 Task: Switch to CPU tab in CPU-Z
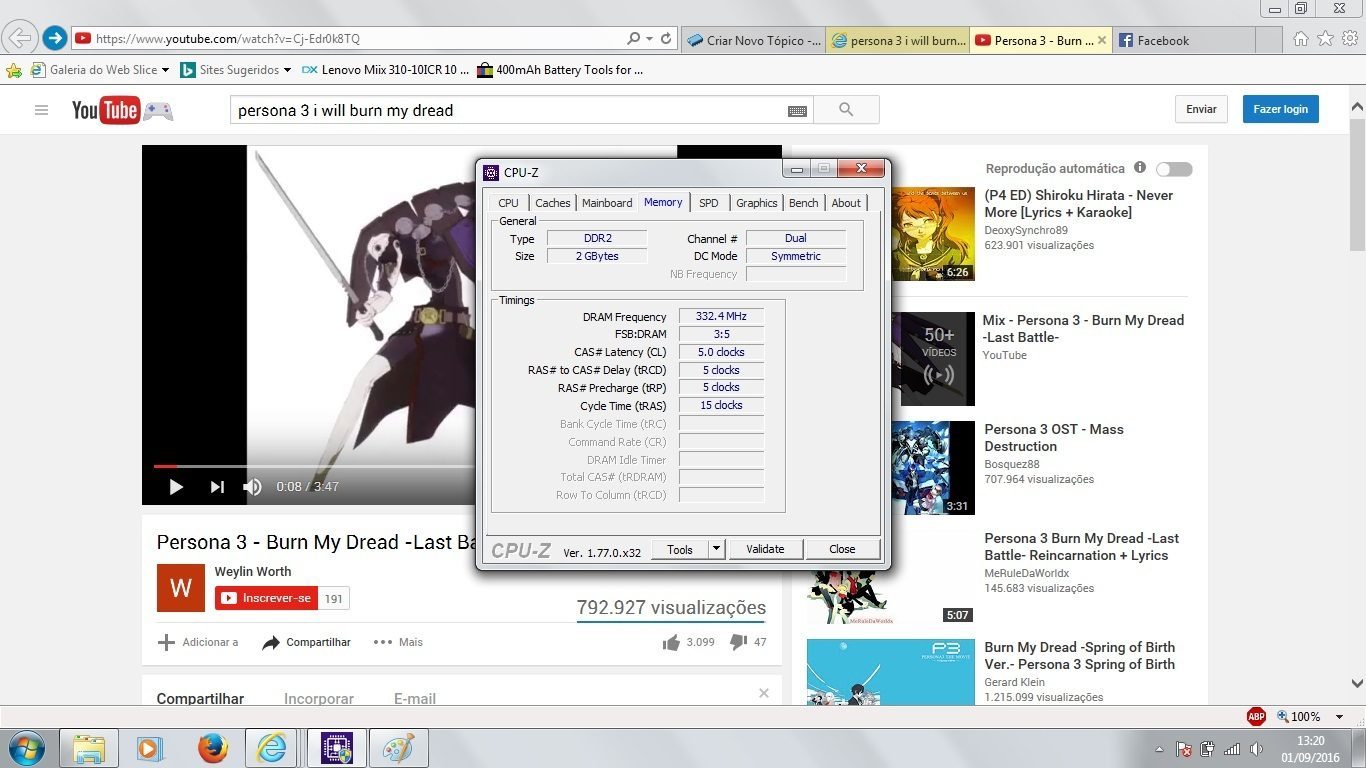[508, 203]
